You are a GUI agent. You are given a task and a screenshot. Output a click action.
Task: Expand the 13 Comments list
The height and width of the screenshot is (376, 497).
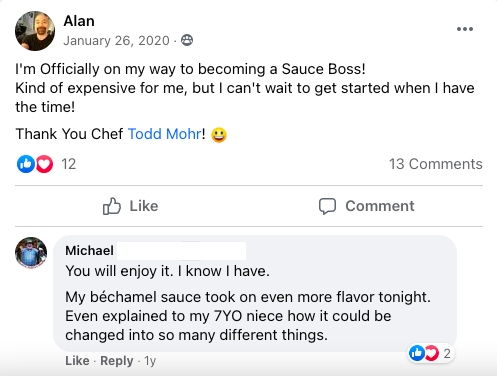[x=436, y=164]
